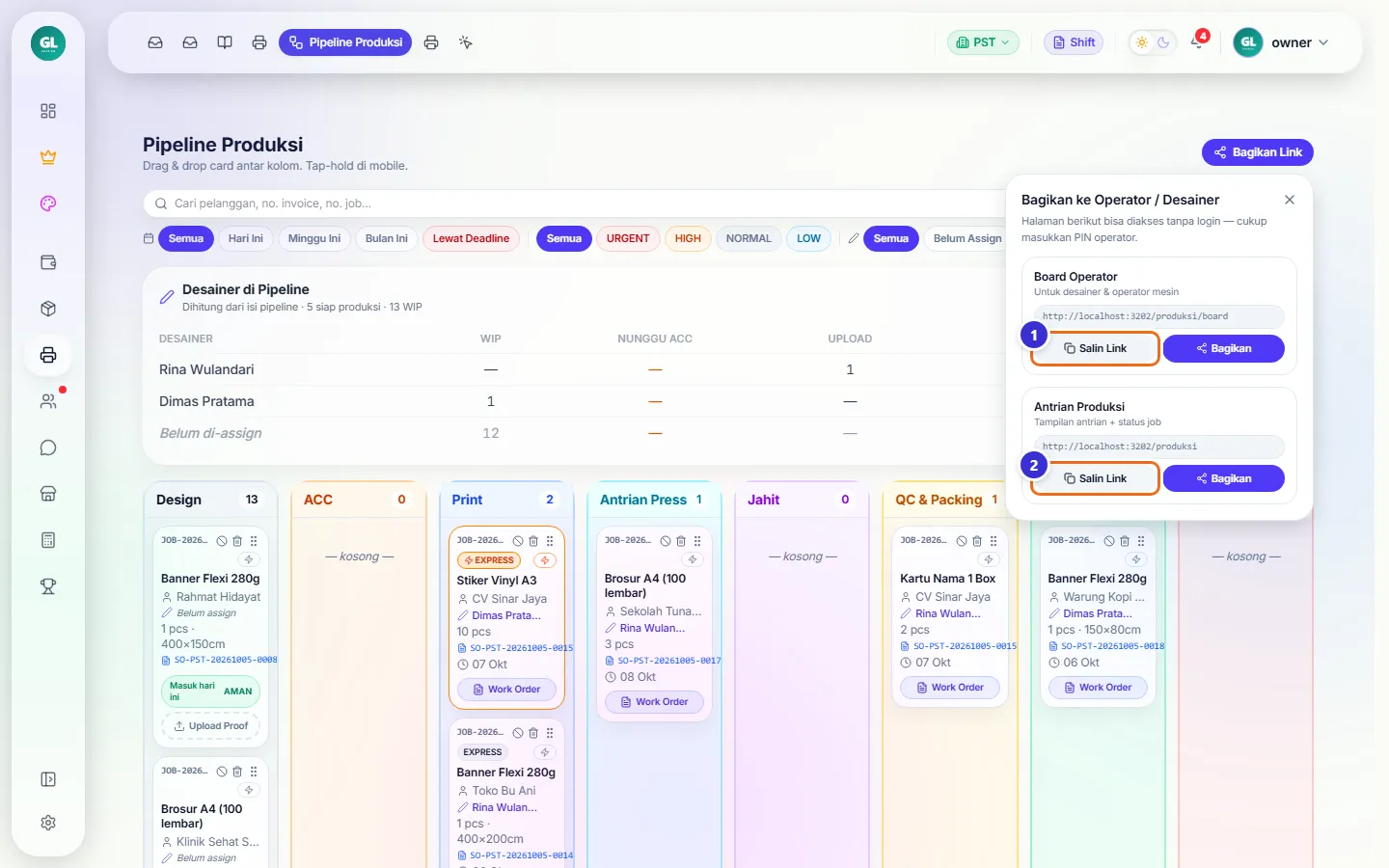Collapse sidebar using the panel icon

tap(48, 779)
